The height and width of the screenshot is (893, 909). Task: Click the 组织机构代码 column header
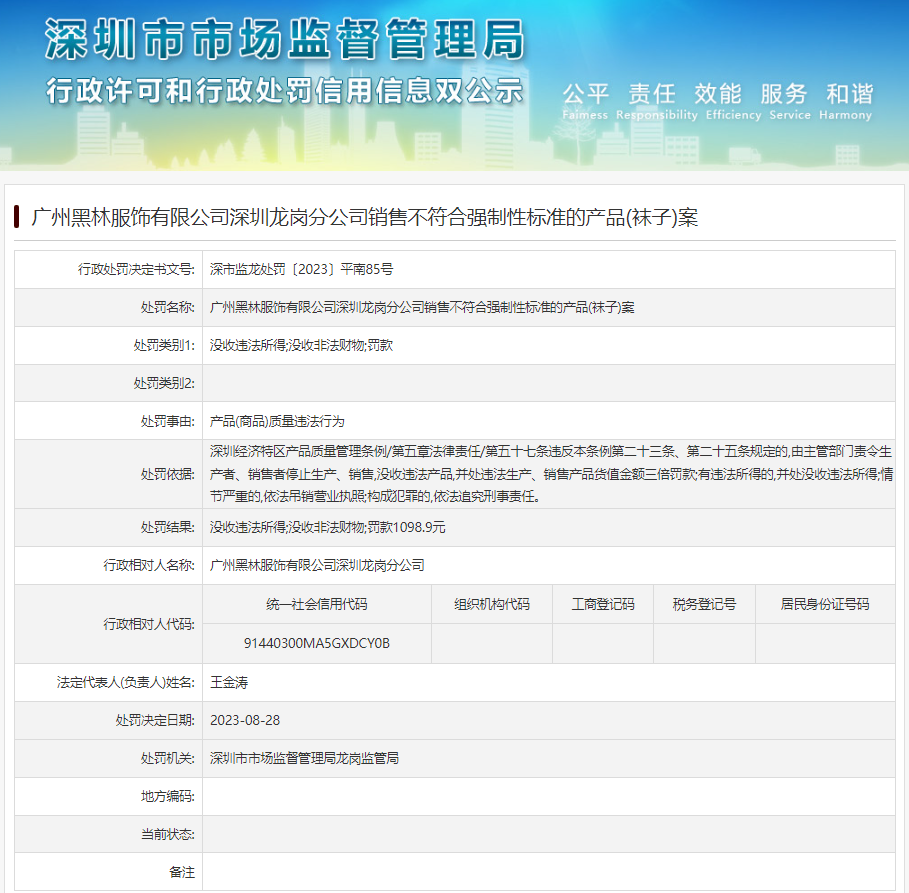tap(492, 604)
